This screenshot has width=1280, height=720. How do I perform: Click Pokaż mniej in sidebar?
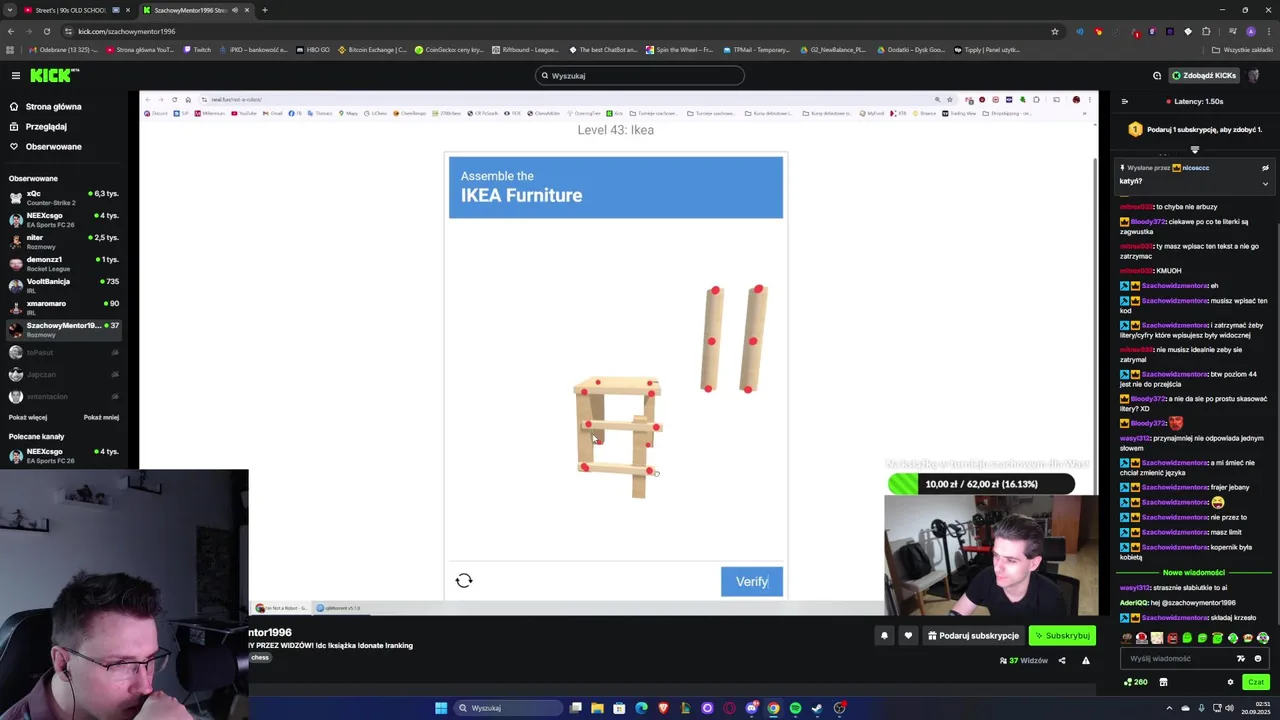coord(101,417)
